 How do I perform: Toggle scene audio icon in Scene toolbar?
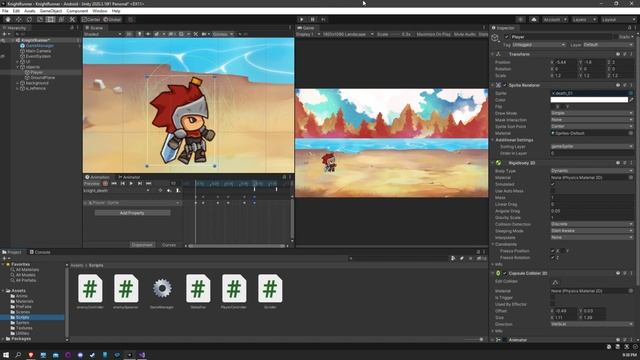(148, 34)
